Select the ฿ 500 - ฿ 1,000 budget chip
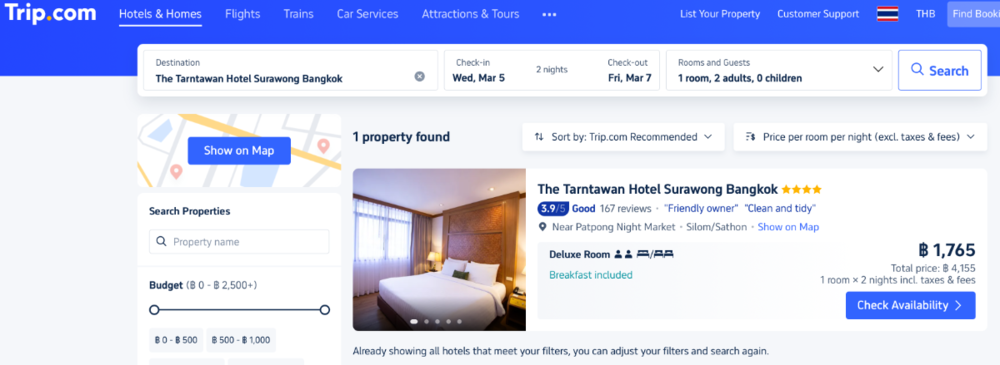Image resolution: width=1000 pixels, height=365 pixels. pyautogui.click(x=240, y=340)
